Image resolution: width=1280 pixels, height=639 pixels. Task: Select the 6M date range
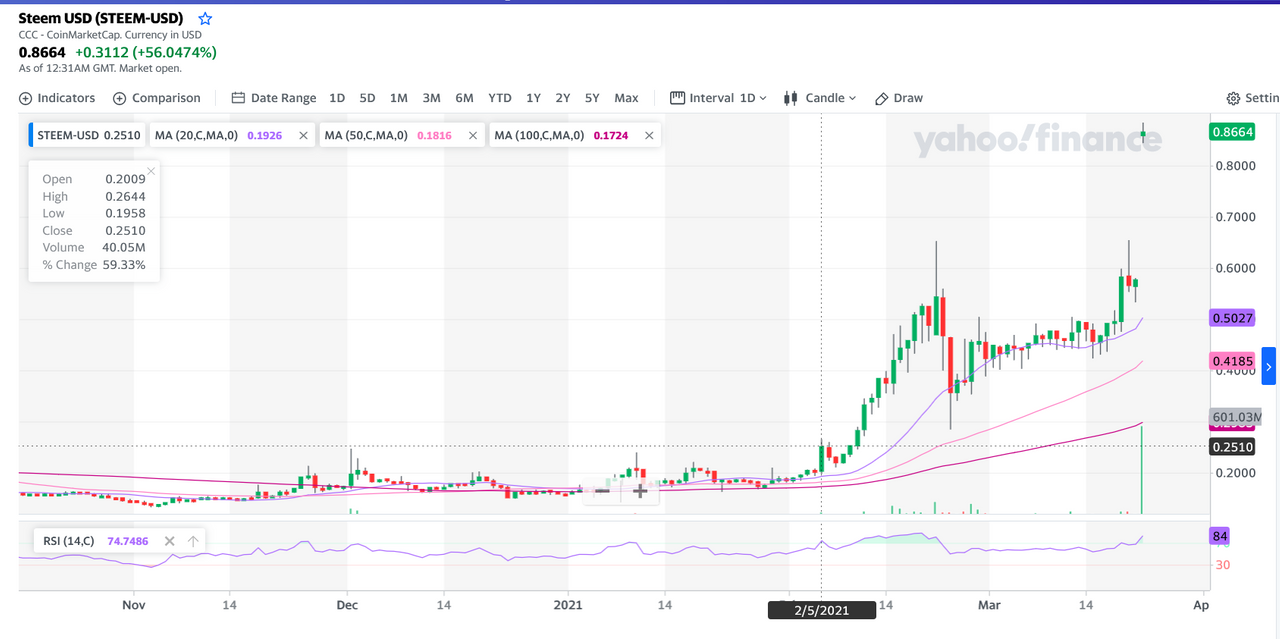click(464, 98)
